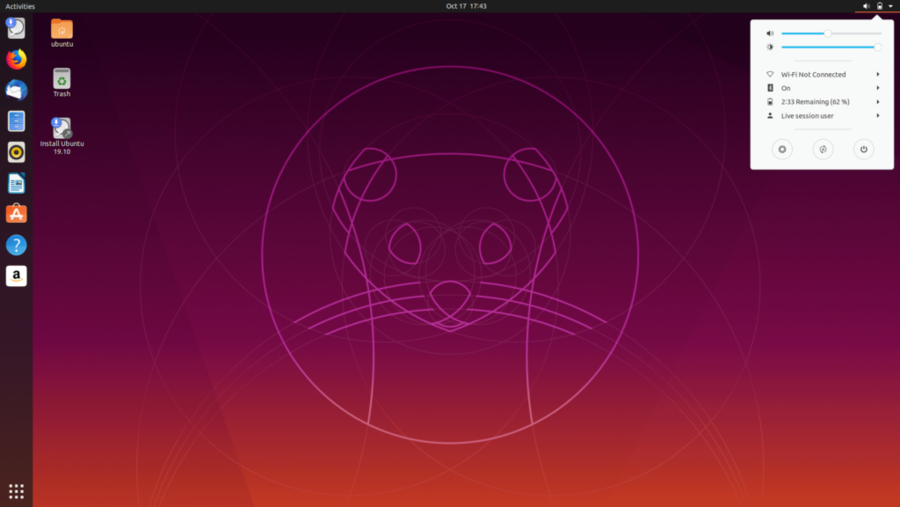
Task: Open LibreOffice Writer from the dock
Action: (x=16, y=183)
